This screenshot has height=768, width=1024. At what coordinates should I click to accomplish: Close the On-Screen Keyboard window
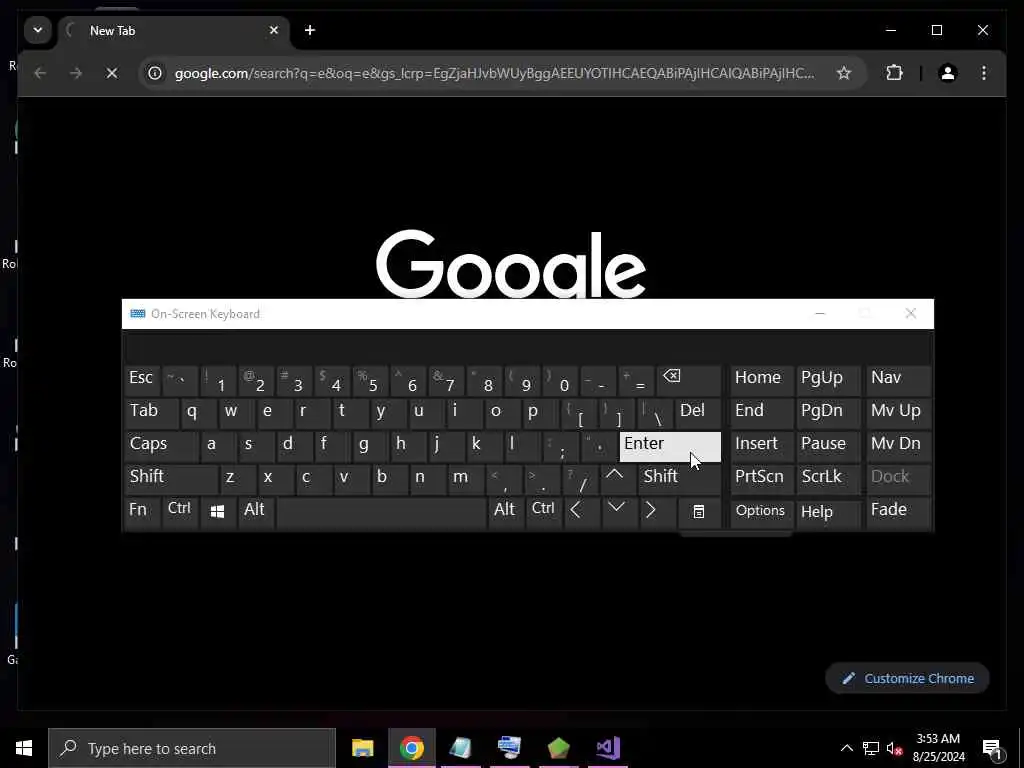point(910,313)
